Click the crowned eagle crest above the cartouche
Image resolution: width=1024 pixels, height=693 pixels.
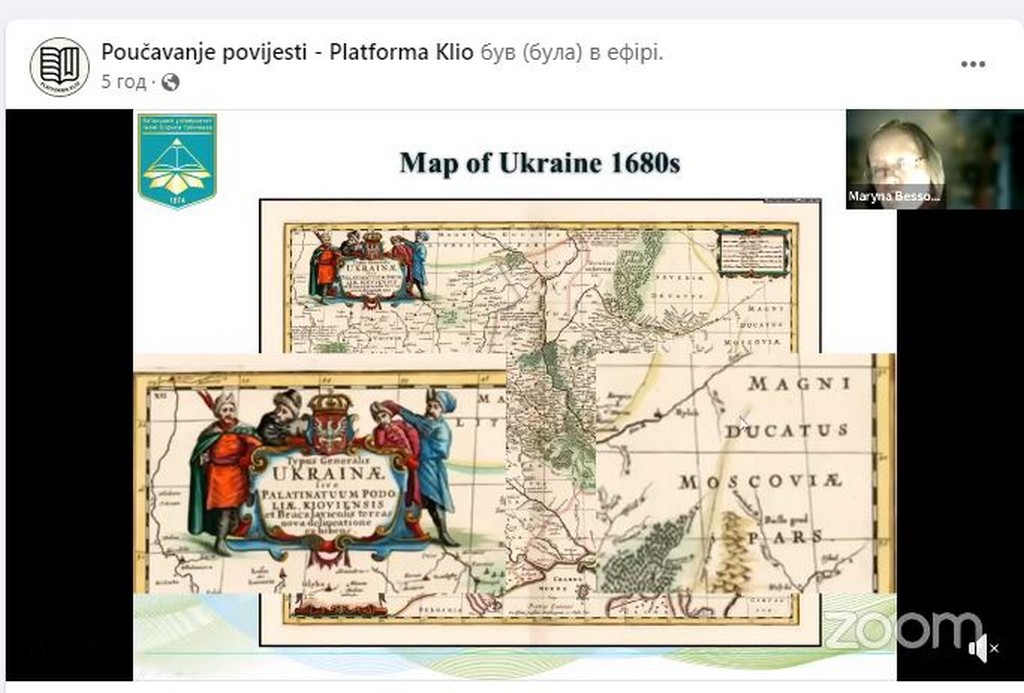click(x=328, y=418)
